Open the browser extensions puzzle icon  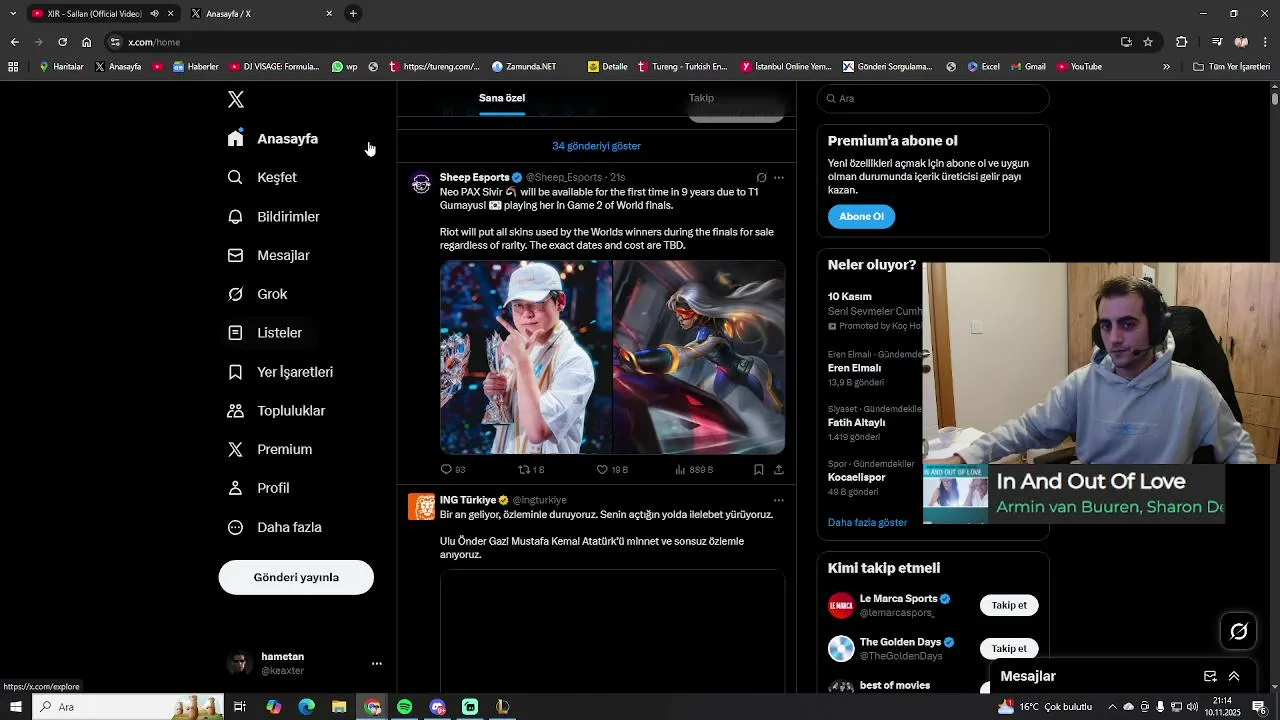click(1182, 42)
